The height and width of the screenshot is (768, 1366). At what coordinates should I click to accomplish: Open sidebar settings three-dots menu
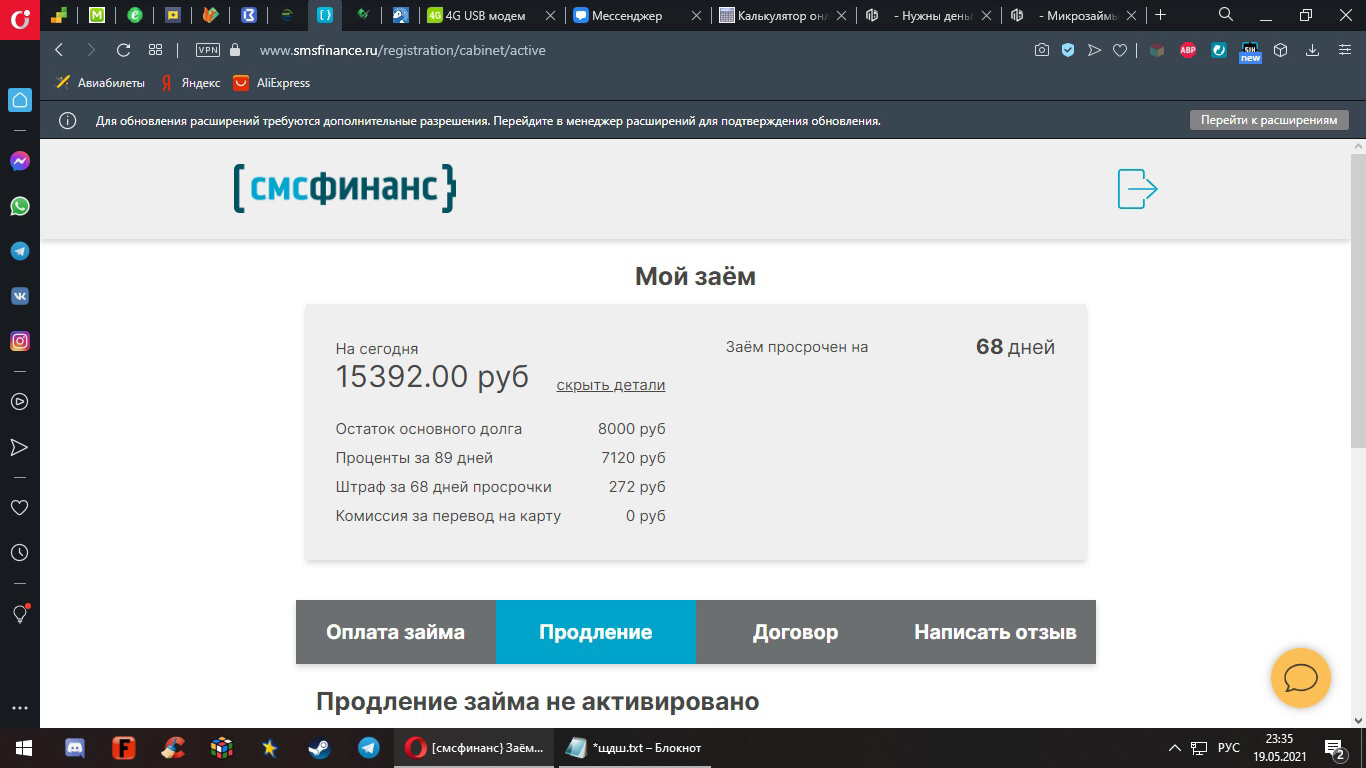[19, 709]
